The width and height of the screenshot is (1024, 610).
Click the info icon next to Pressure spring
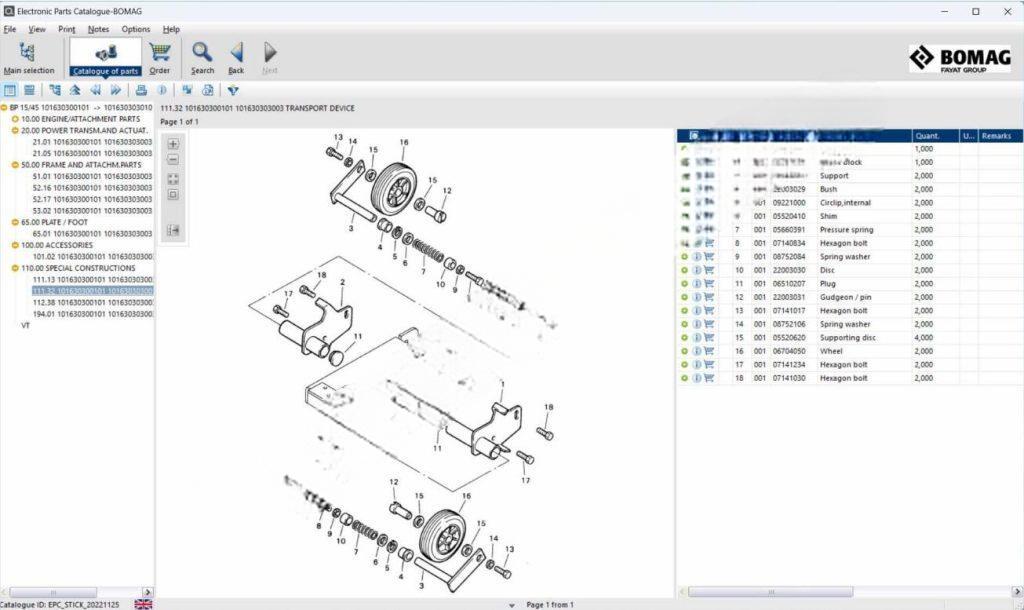[697, 229]
